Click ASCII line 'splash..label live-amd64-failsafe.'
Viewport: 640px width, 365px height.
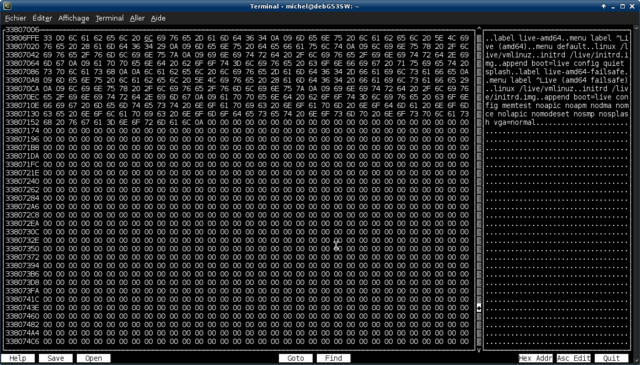[x=557, y=71]
